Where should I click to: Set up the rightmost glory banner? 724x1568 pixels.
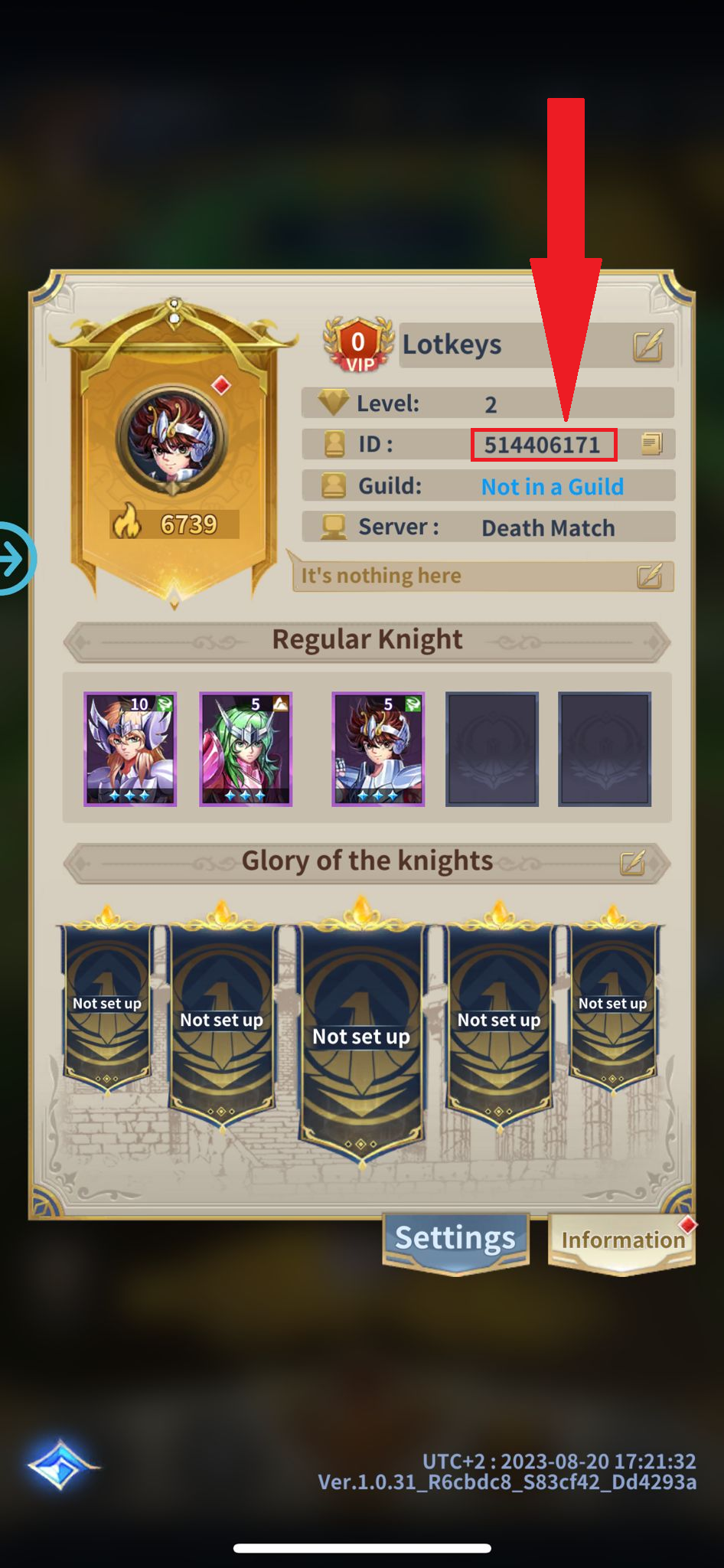pyautogui.click(x=613, y=1001)
